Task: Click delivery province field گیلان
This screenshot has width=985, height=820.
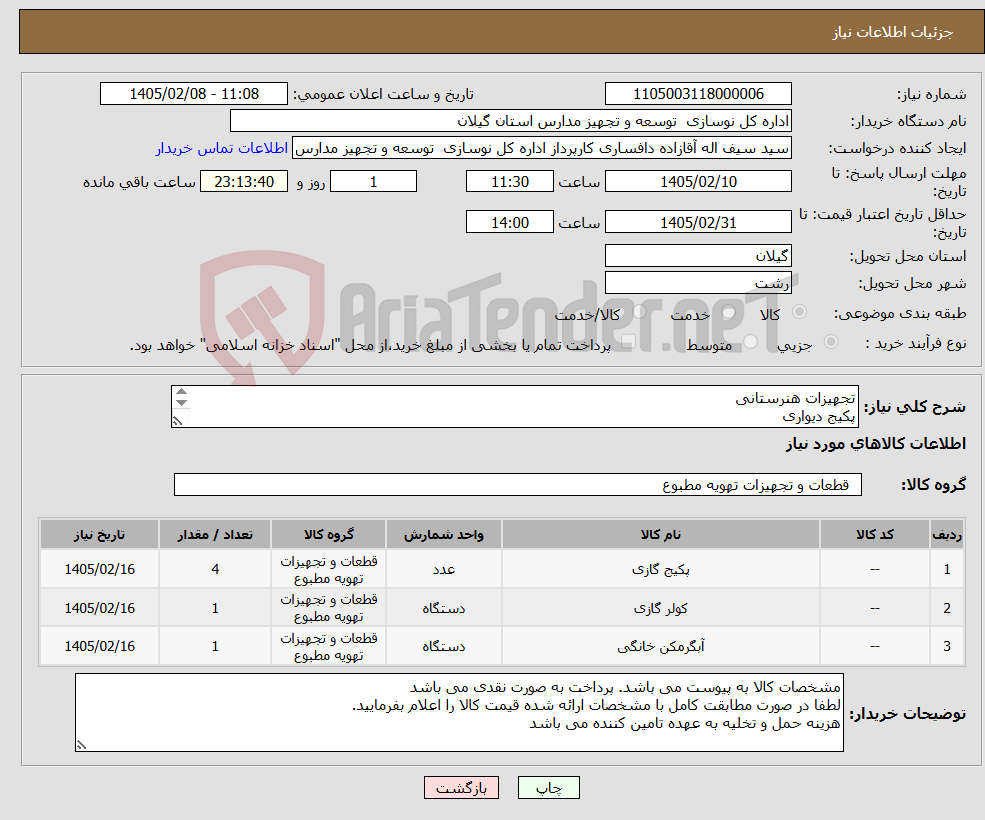Action: click(698, 256)
